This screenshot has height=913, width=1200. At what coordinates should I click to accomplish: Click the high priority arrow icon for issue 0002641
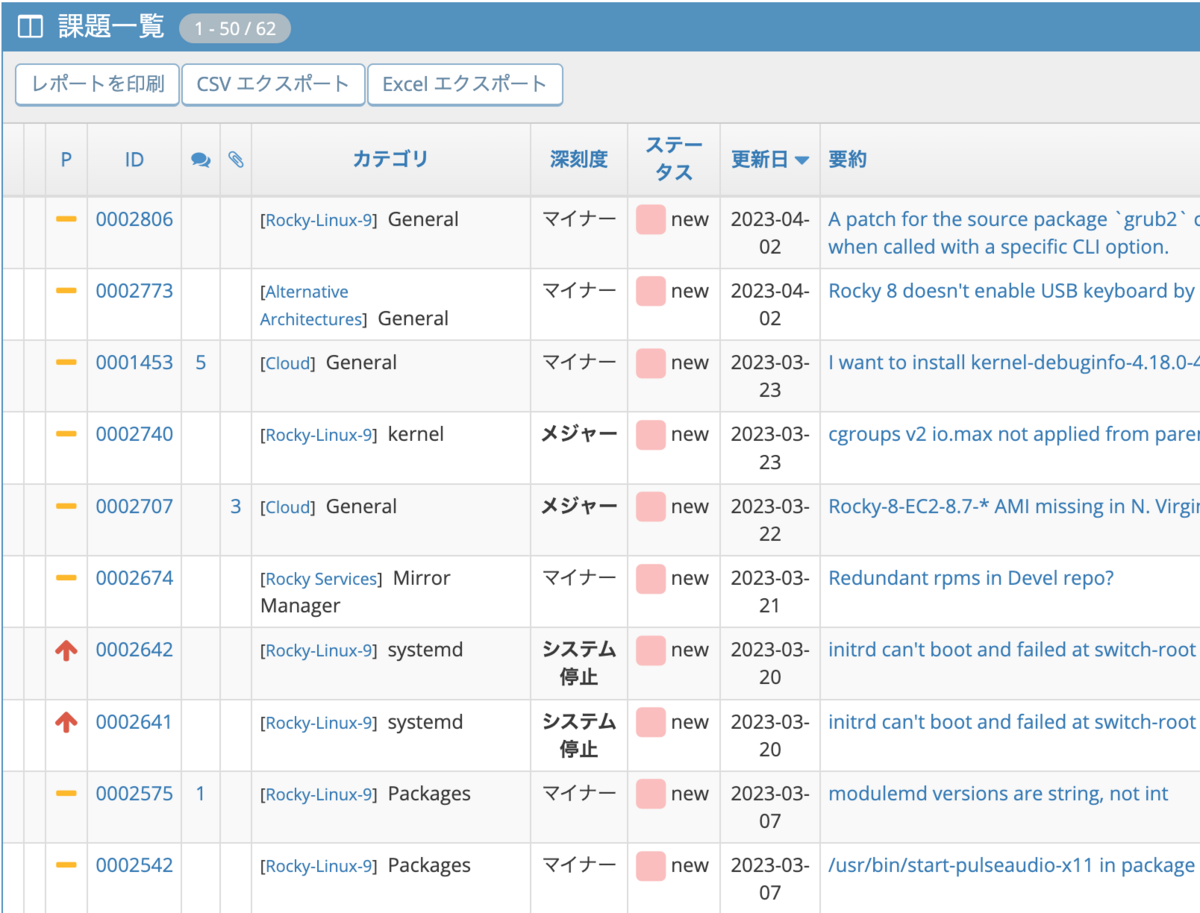click(x=66, y=722)
